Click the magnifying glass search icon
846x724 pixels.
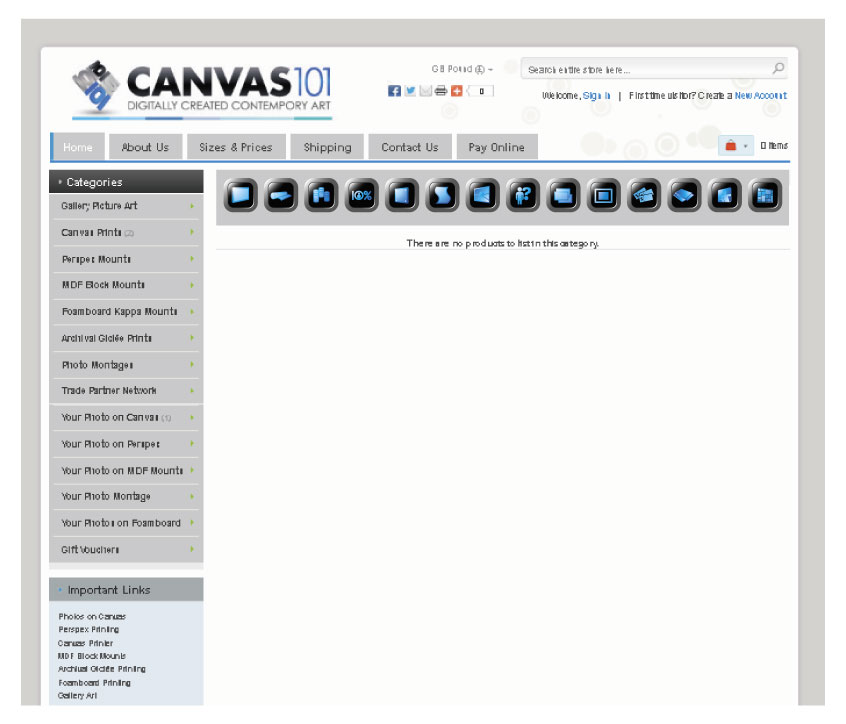(x=778, y=69)
